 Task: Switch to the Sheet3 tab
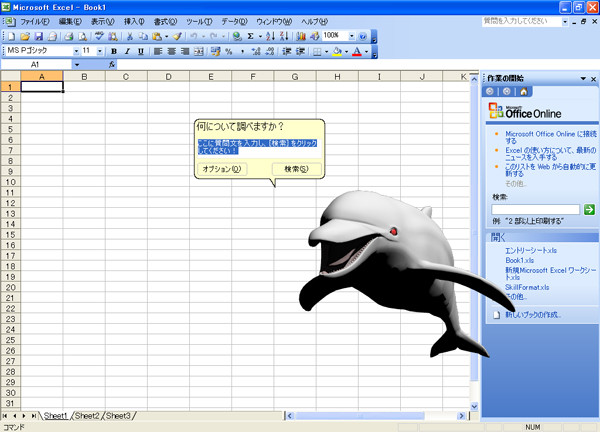[x=118, y=416]
